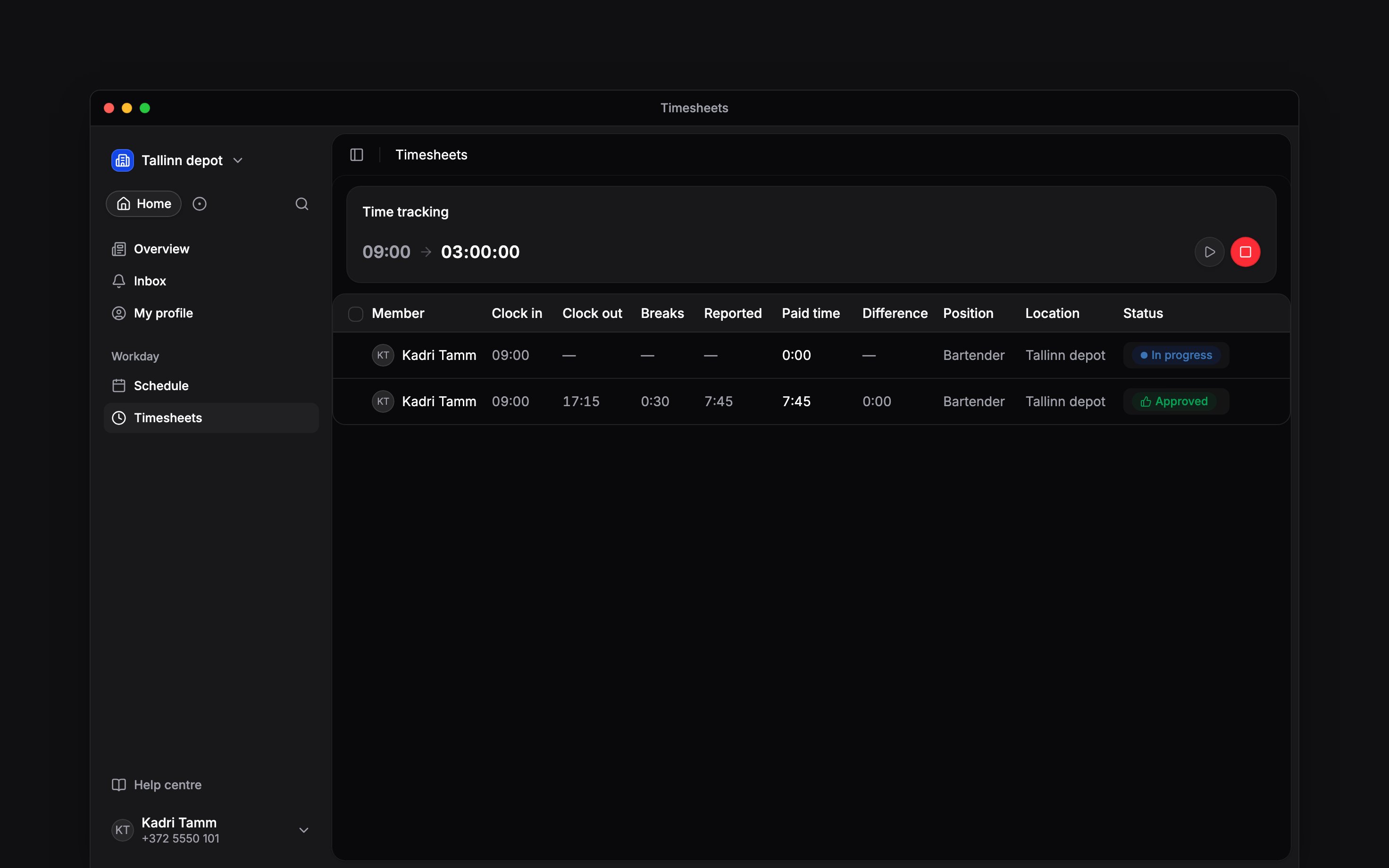Click the Paid time column header
The image size is (1389, 868).
811,313
